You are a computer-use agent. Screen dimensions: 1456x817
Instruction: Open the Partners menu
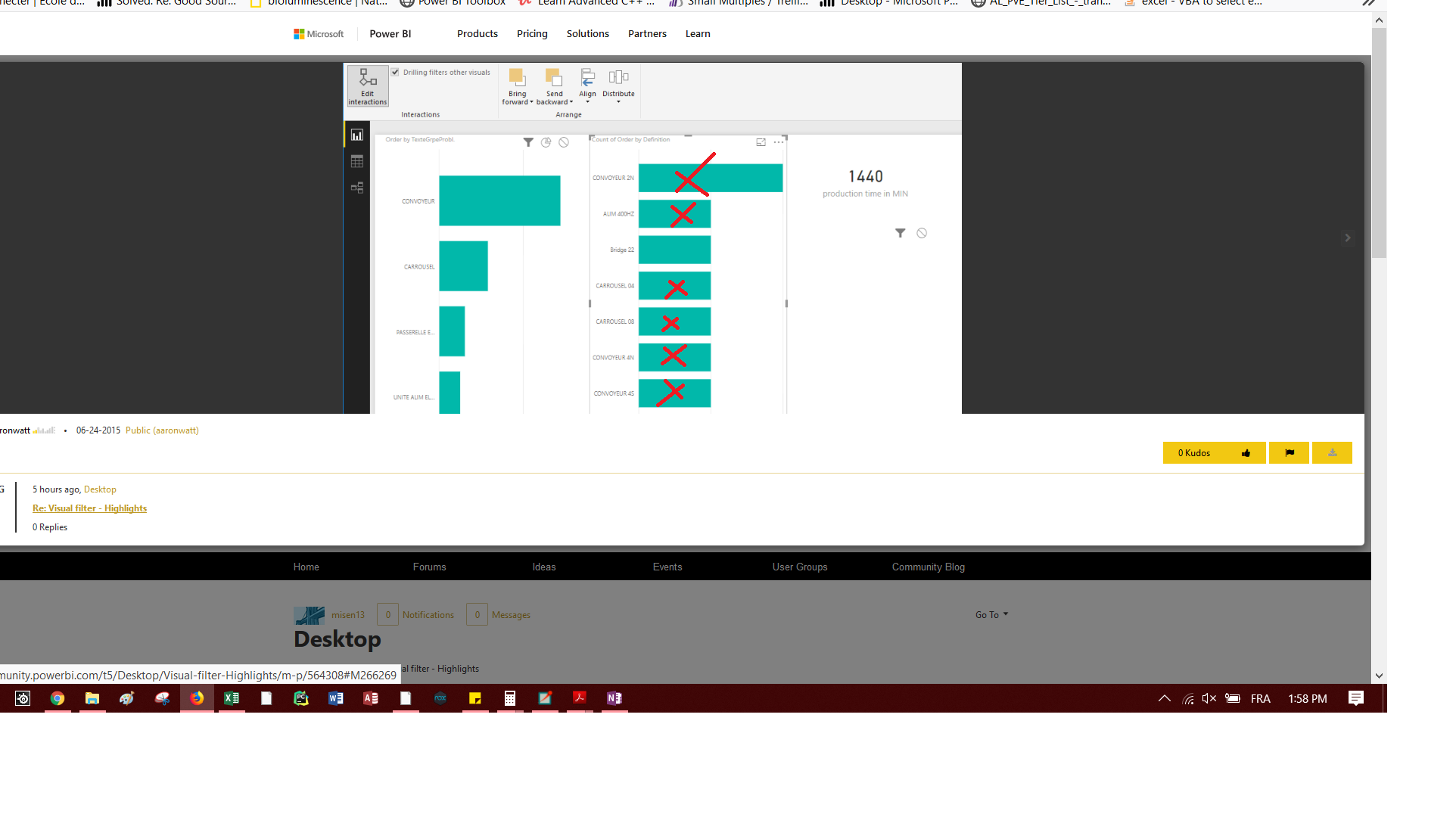click(647, 34)
